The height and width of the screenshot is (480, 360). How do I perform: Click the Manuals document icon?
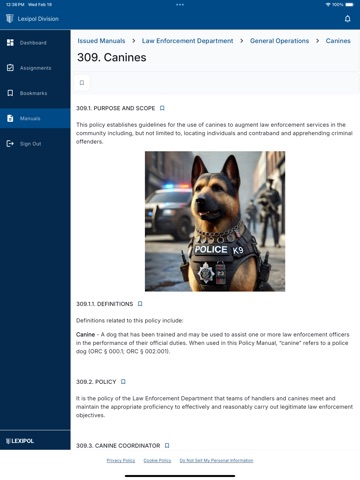10,118
